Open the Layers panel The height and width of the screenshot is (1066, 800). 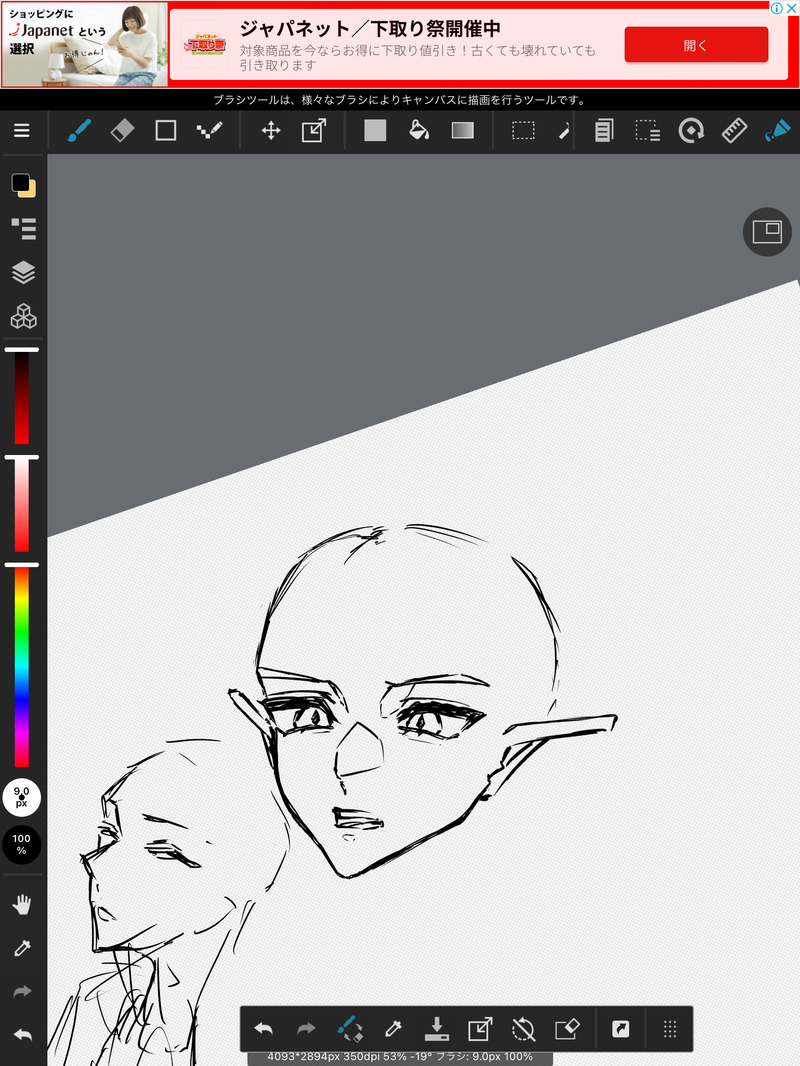point(24,272)
